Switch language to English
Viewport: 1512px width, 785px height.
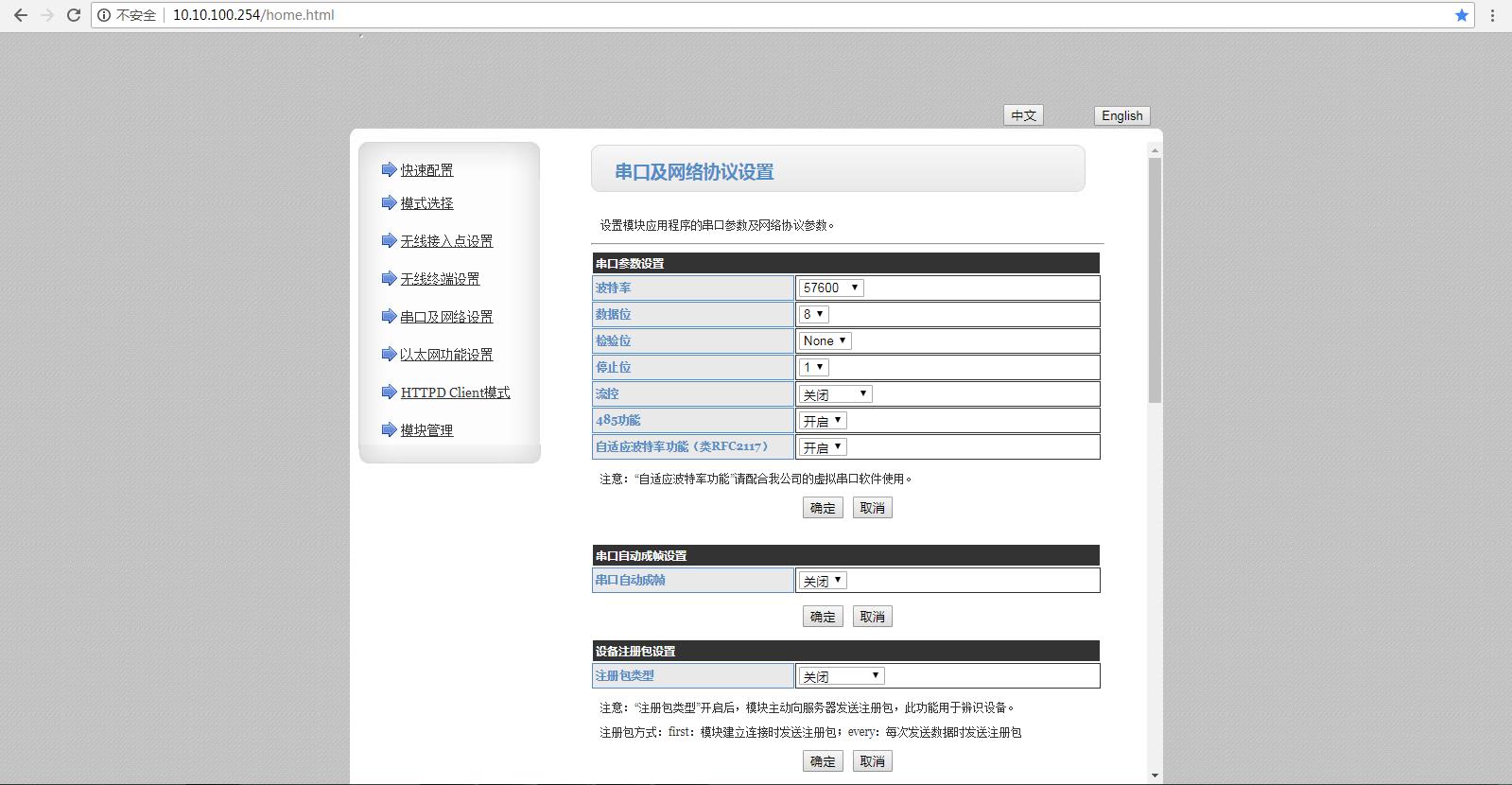1121,115
